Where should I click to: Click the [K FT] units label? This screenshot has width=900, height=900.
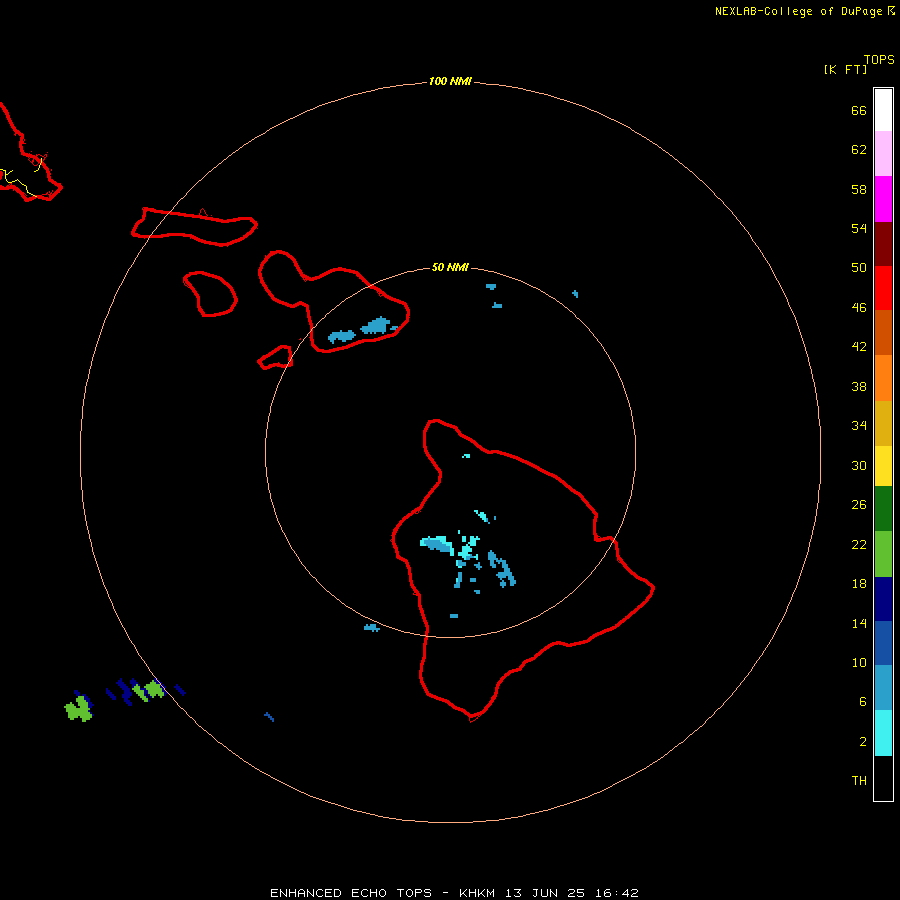click(x=845, y=69)
